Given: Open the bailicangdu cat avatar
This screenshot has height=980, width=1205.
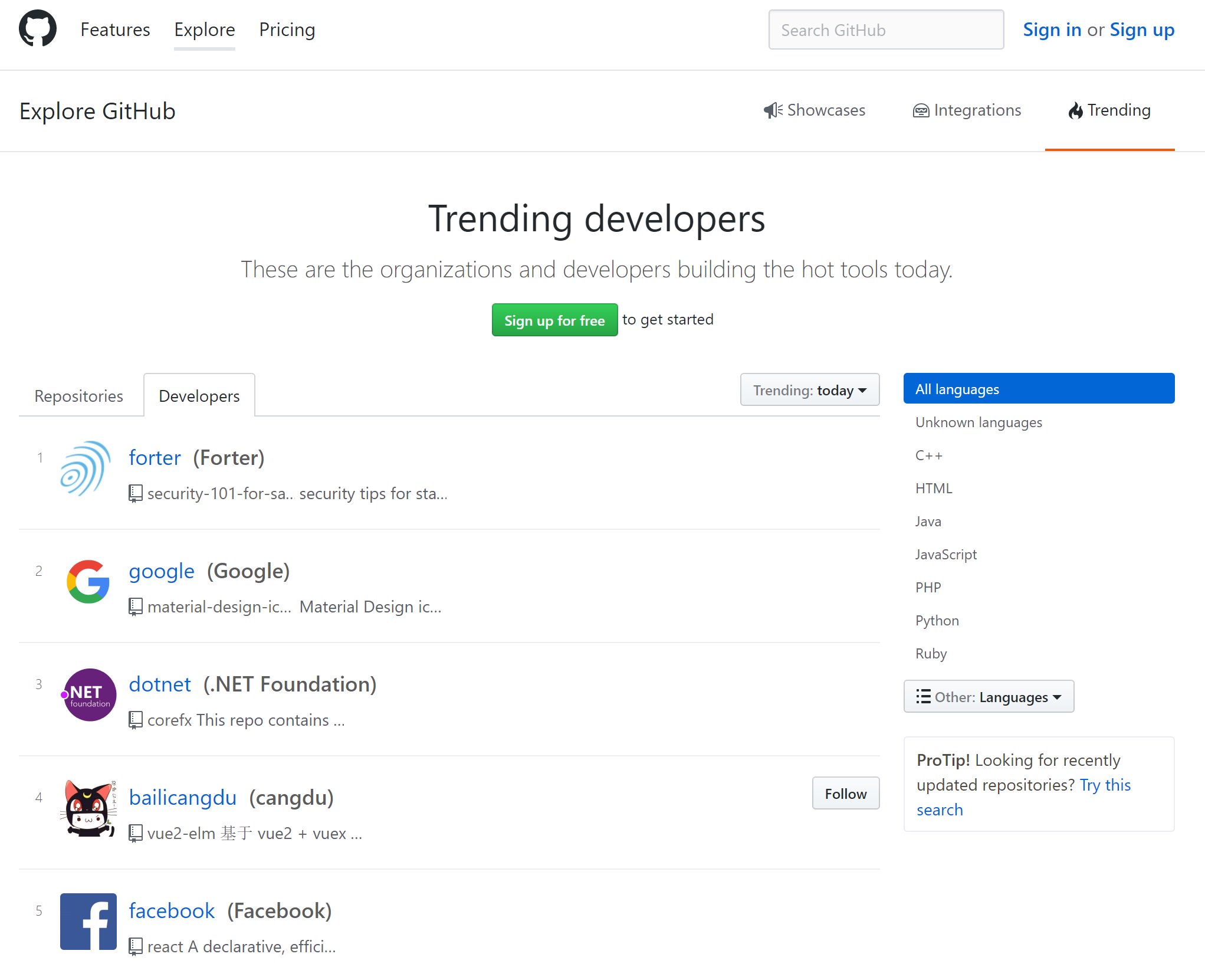Looking at the screenshot, I should tap(88, 808).
